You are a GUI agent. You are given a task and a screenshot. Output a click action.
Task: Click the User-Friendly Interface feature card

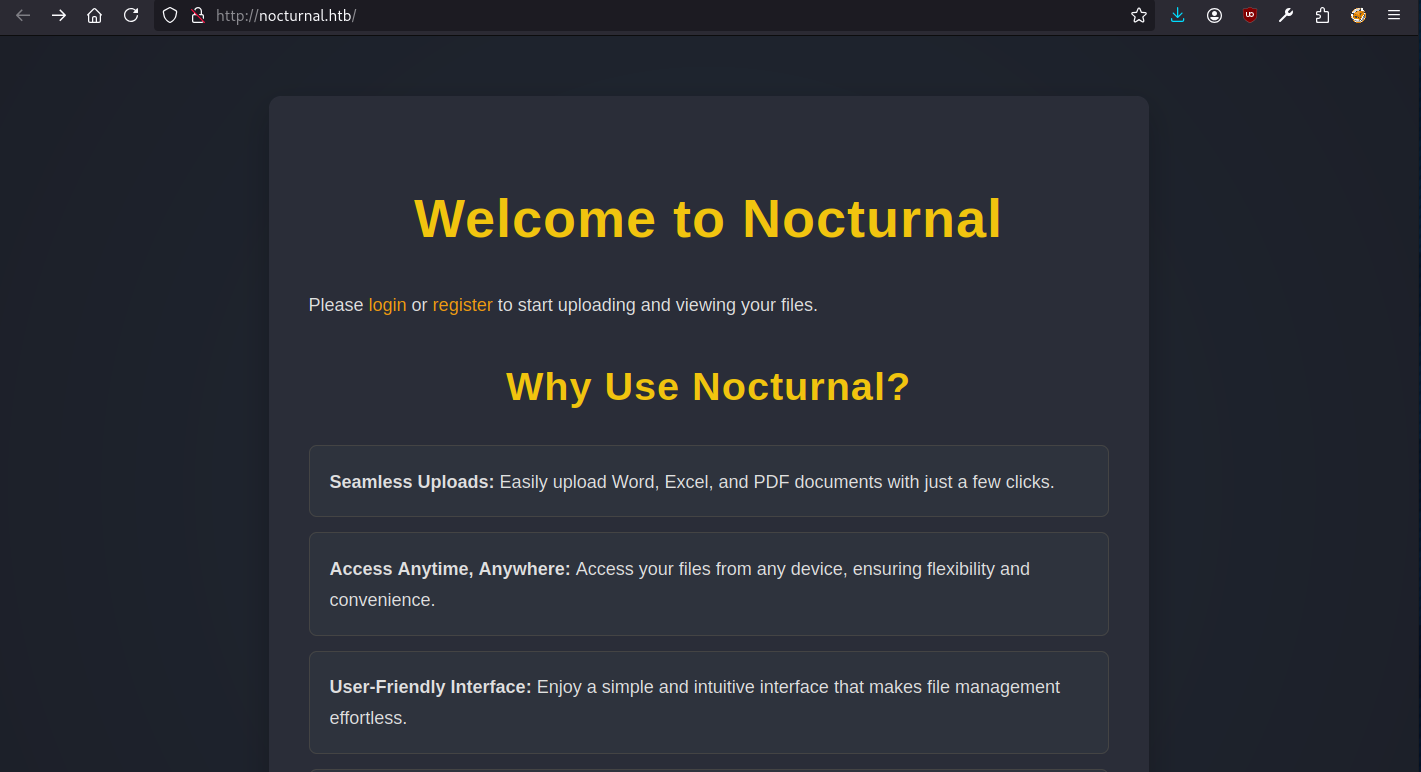coord(708,702)
